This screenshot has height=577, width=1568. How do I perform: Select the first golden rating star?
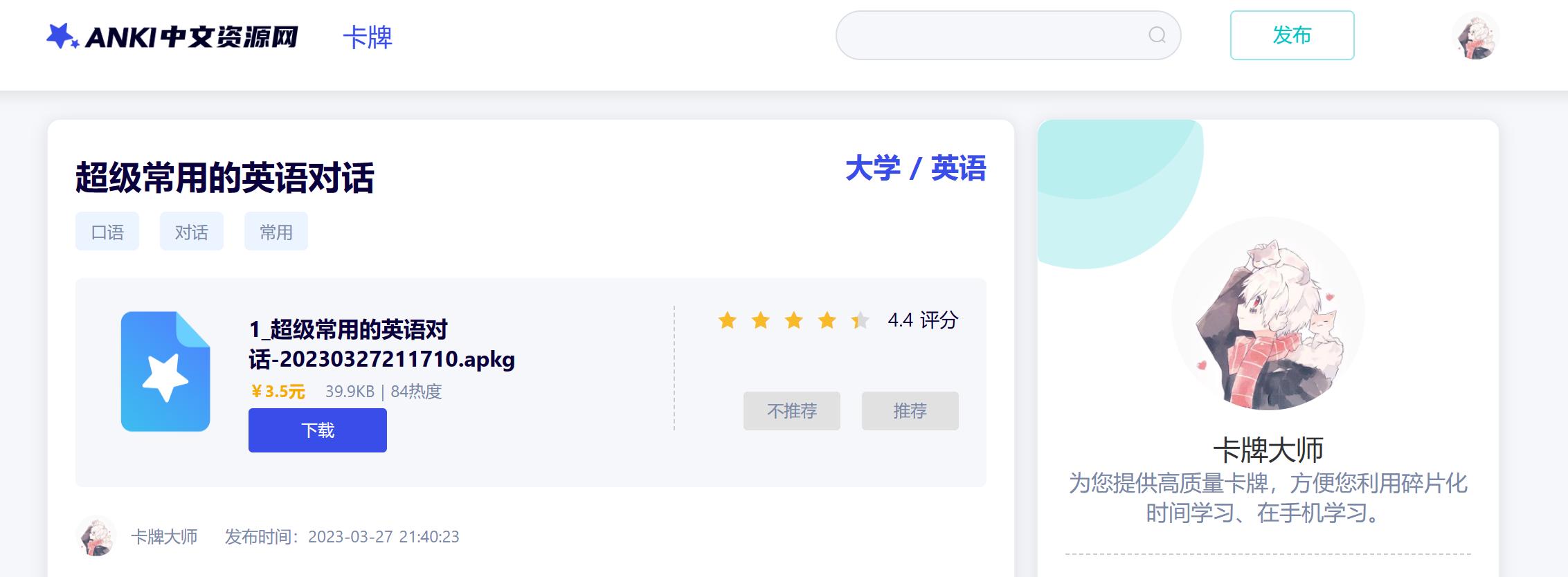coord(728,320)
